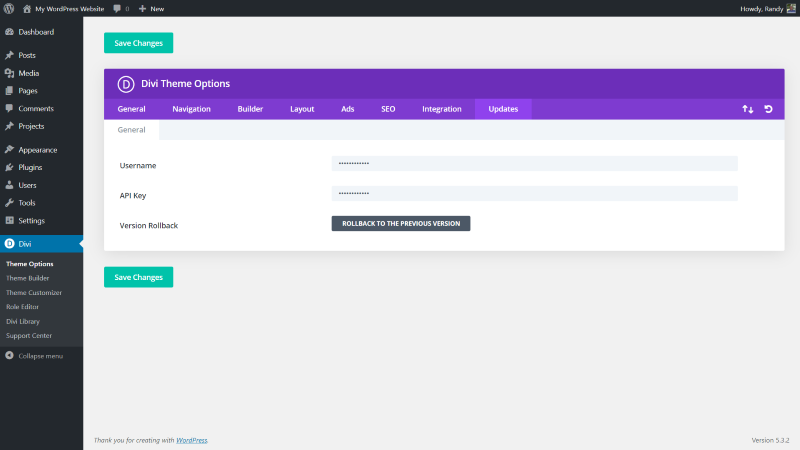Click the plus New icon in admin bar

point(142,9)
